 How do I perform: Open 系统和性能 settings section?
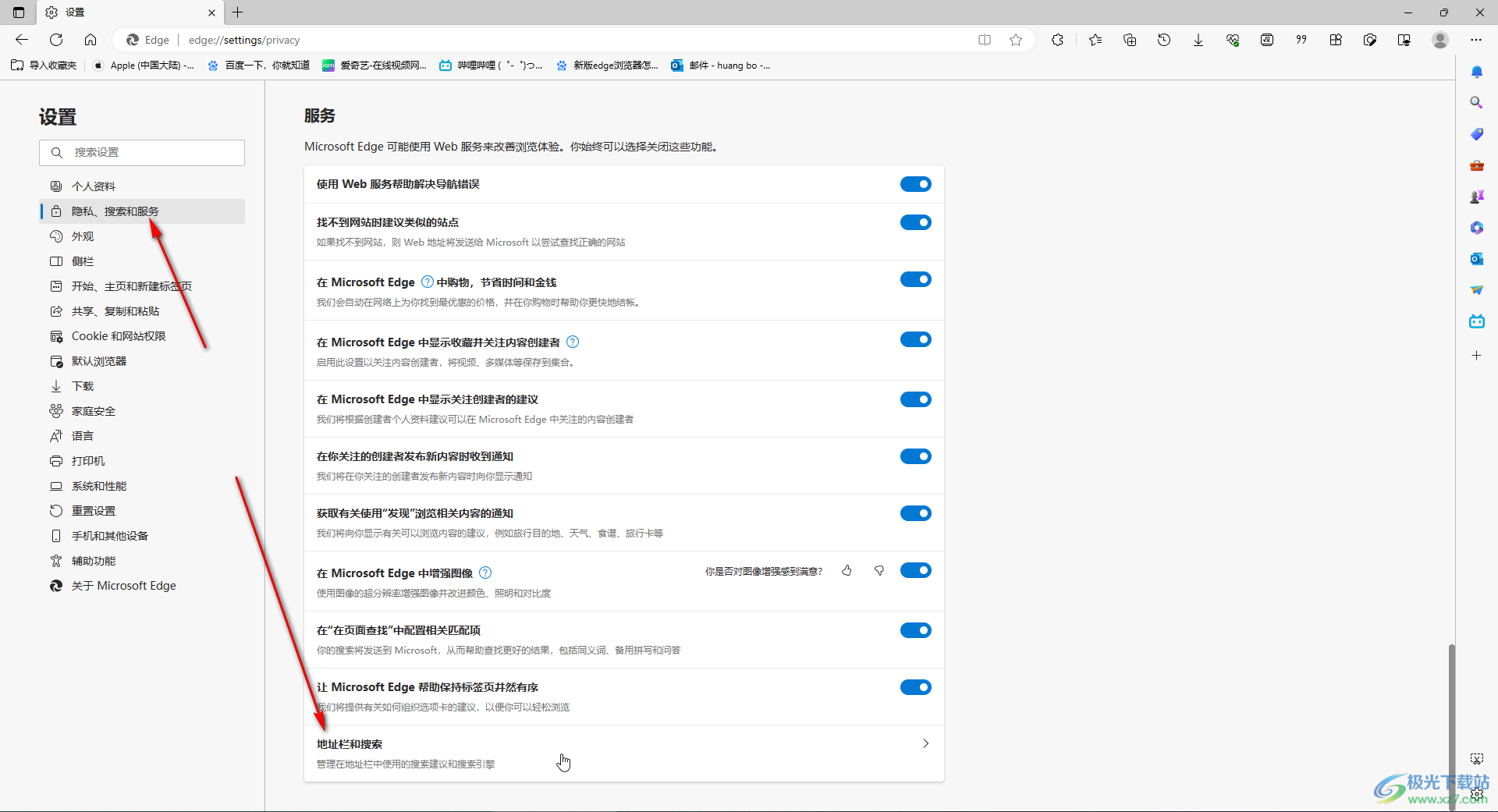[142, 486]
